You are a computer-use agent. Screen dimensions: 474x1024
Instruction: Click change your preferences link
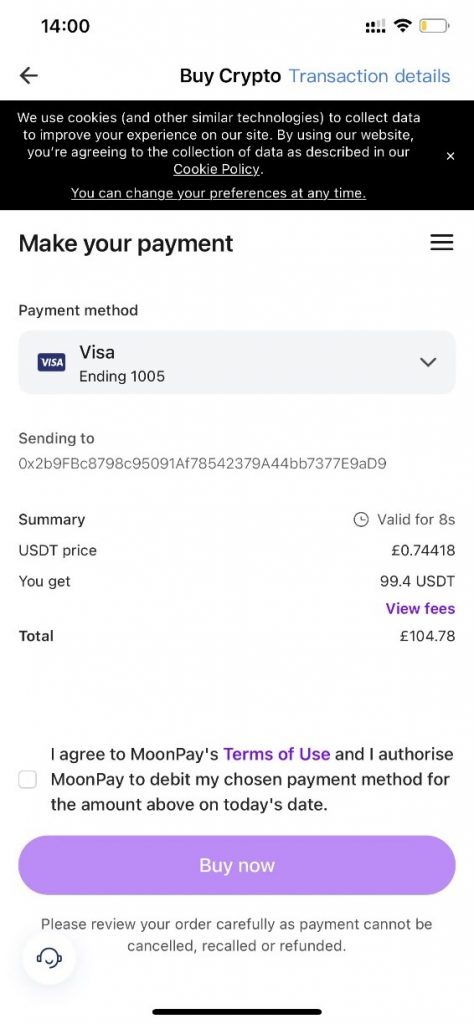[218, 193]
